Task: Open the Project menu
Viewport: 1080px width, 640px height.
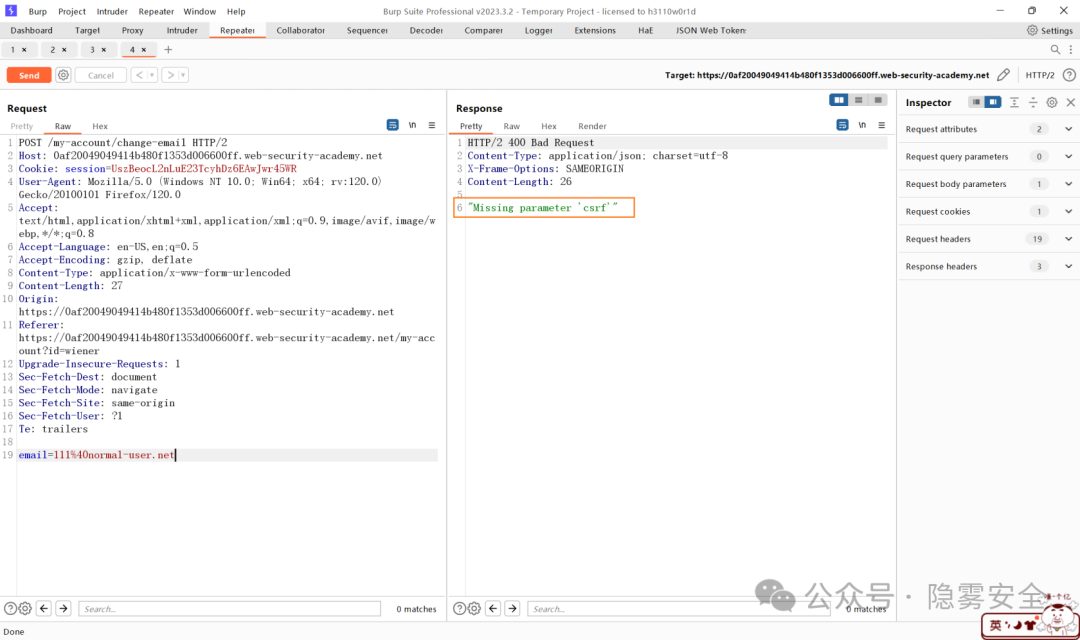Action: 72,11
